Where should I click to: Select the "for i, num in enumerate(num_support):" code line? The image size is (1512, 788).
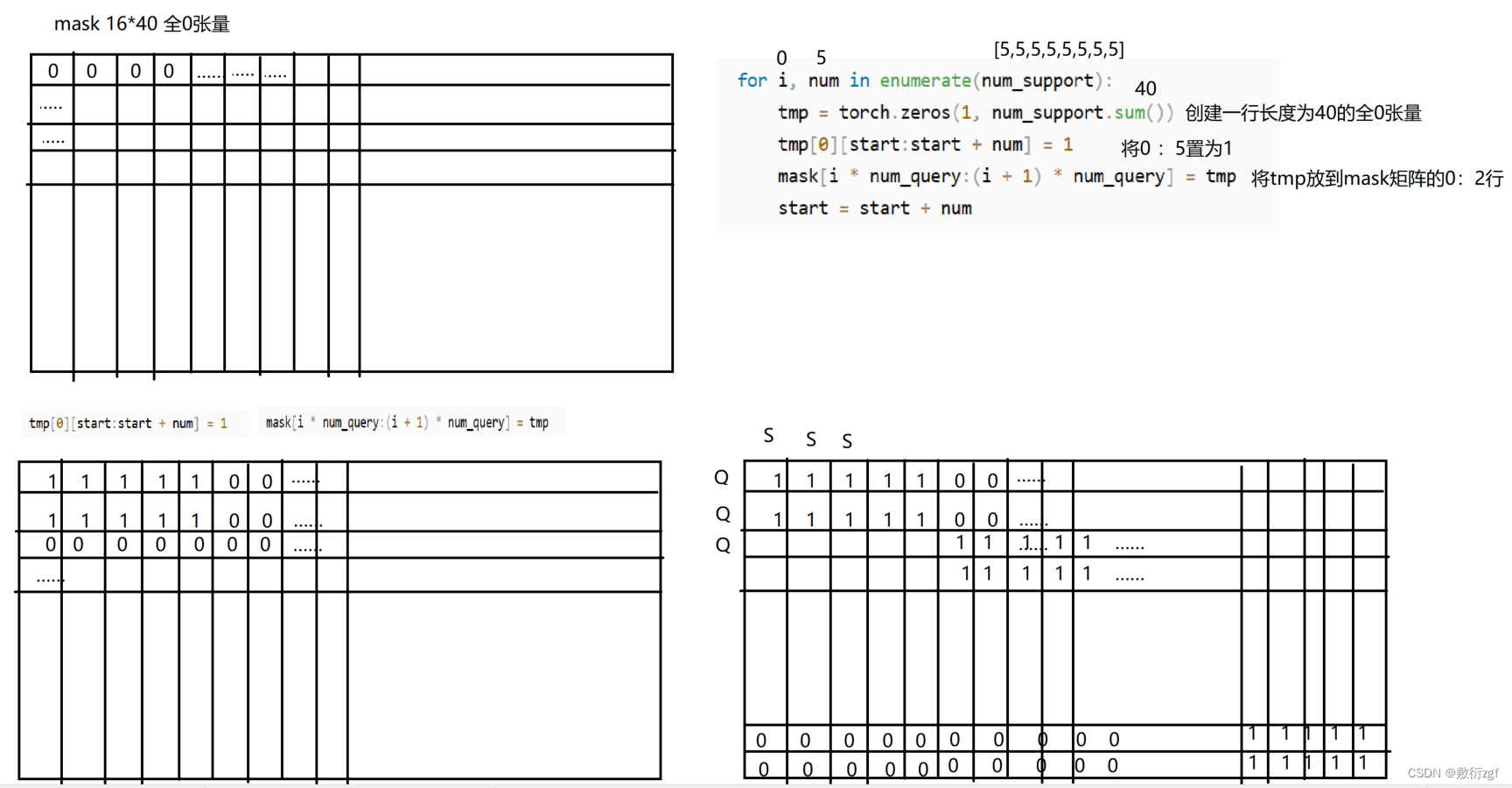coord(925,81)
